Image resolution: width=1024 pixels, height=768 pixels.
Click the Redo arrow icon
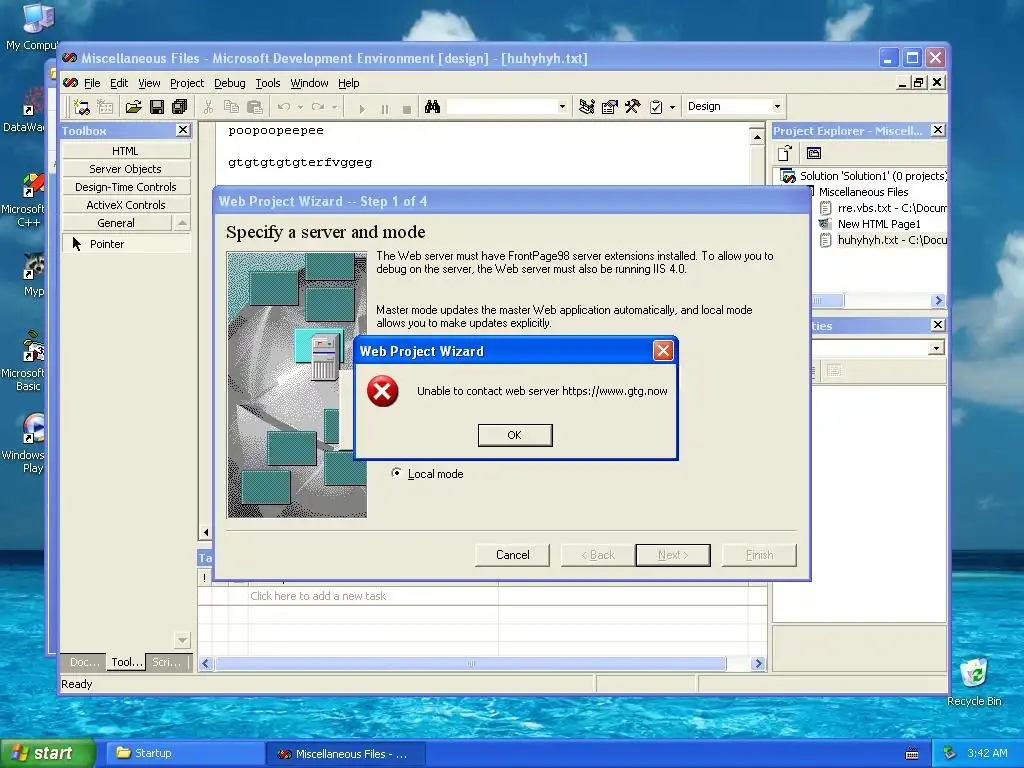pos(318,107)
